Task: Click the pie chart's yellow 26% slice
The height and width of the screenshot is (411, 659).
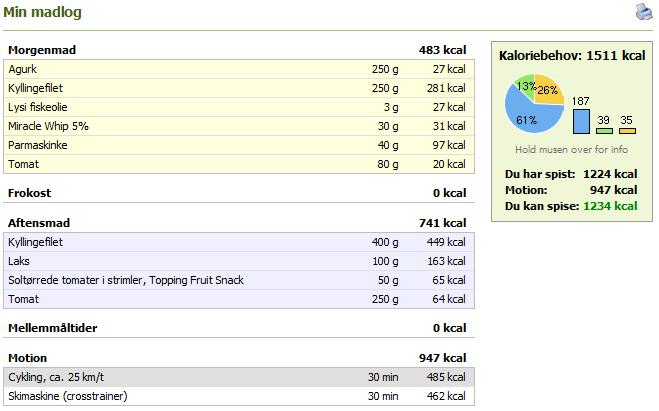Action: 550,89
